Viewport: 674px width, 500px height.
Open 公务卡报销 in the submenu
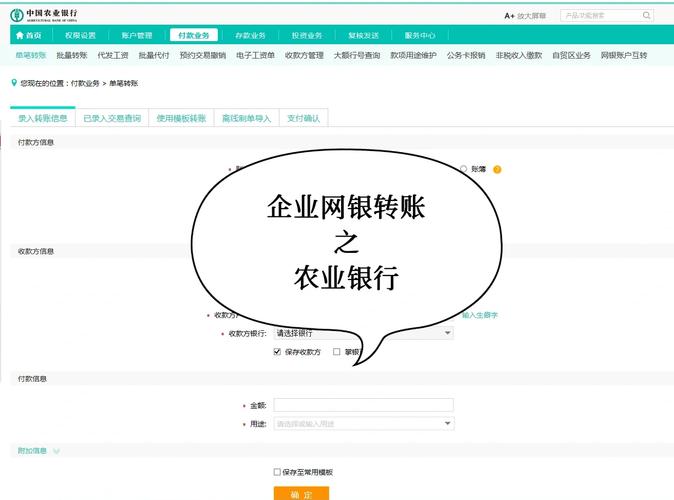(466, 55)
